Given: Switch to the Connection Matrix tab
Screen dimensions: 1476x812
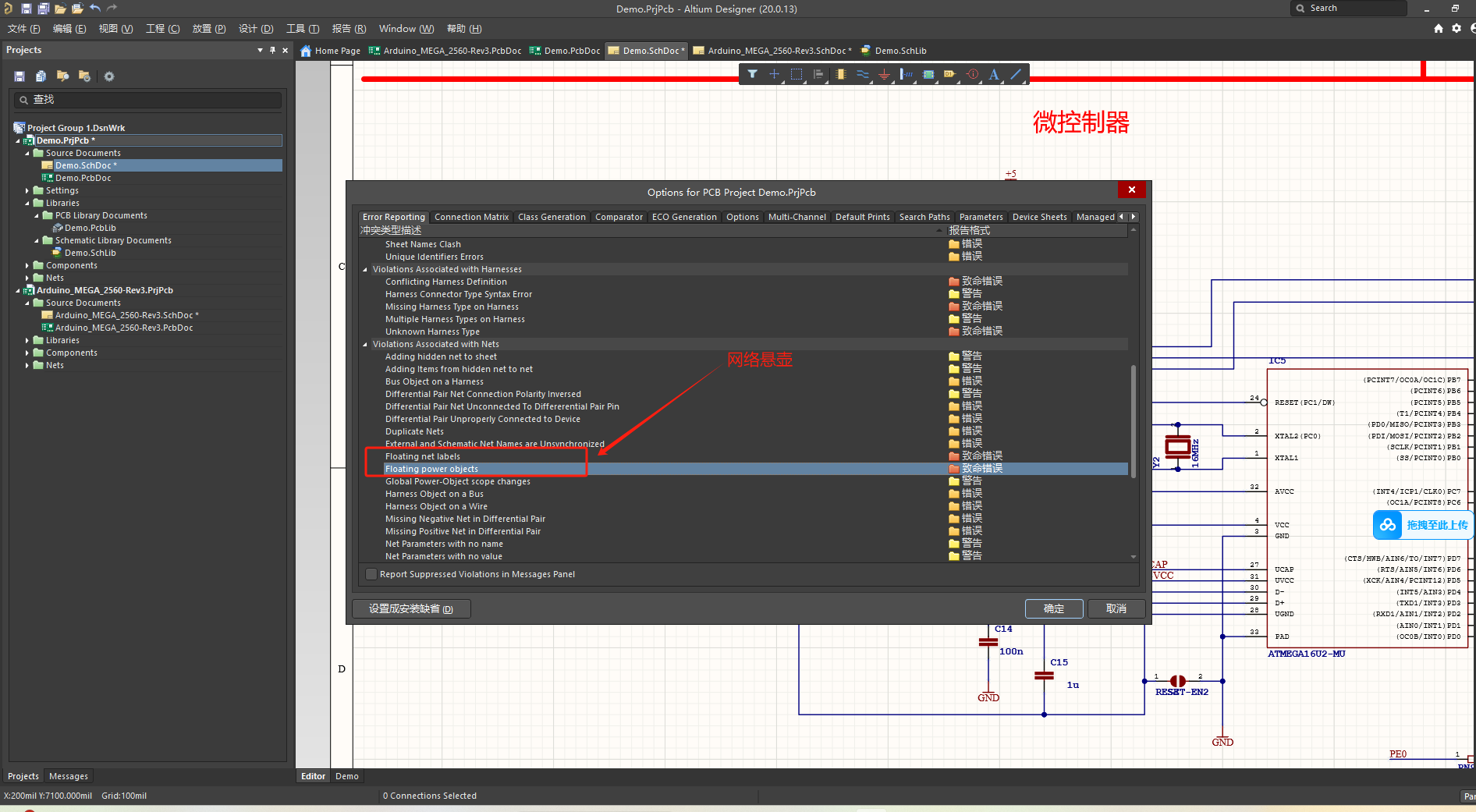Looking at the screenshot, I should [x=471, y=217].
